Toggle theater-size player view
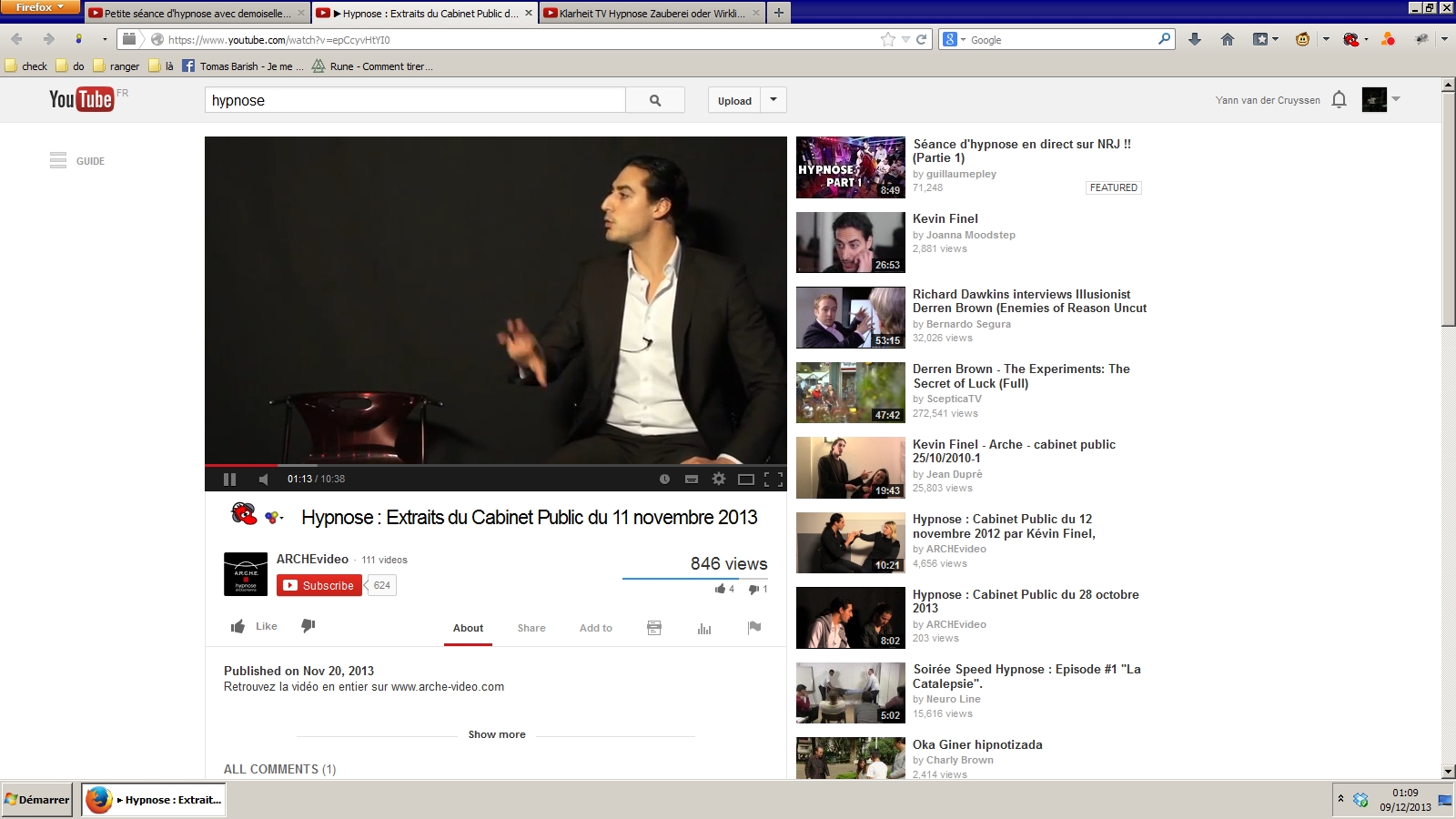The height and width of the screenshot is (819, 1456). click(x=746, y=480)
